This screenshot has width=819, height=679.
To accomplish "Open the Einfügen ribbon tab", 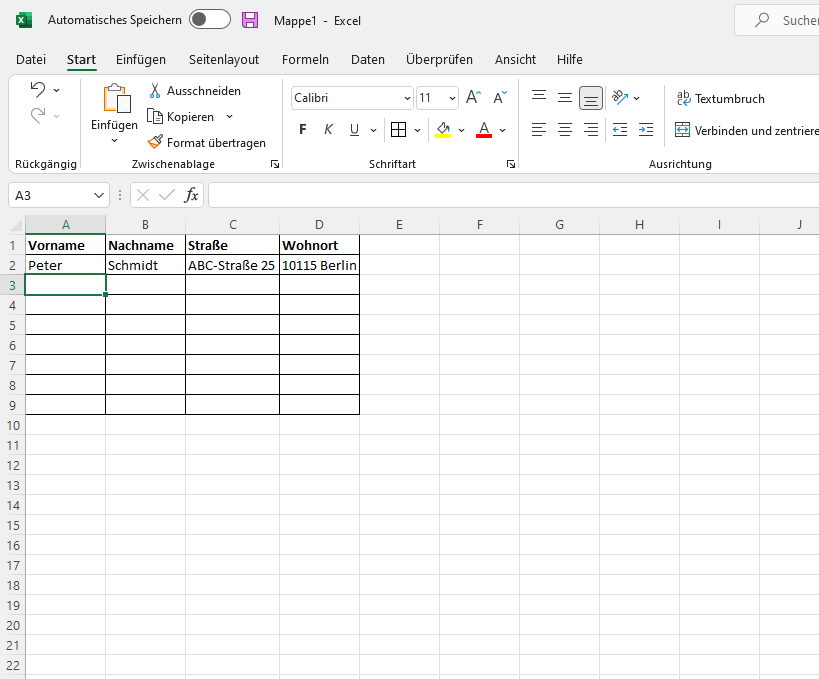I will tap(141, 59).
